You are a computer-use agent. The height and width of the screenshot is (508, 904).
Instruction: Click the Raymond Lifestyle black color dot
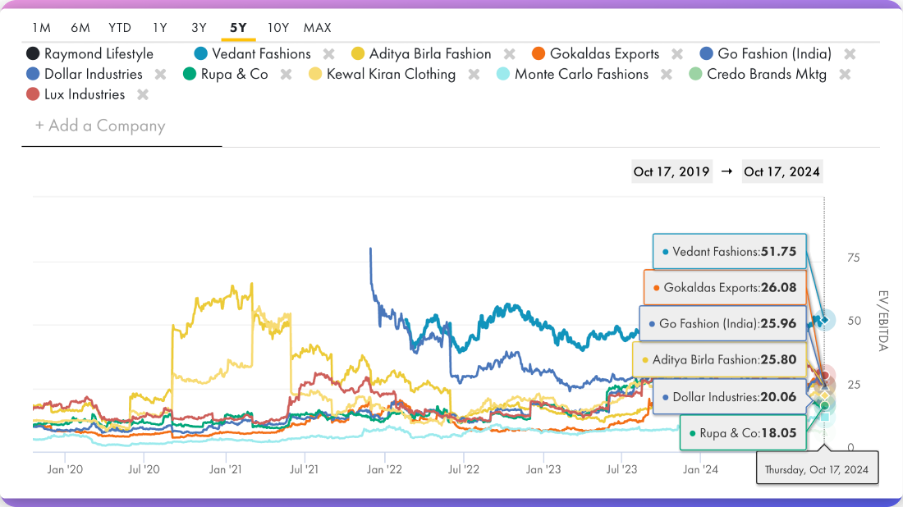pyautogui.click(x=33, y=54)
